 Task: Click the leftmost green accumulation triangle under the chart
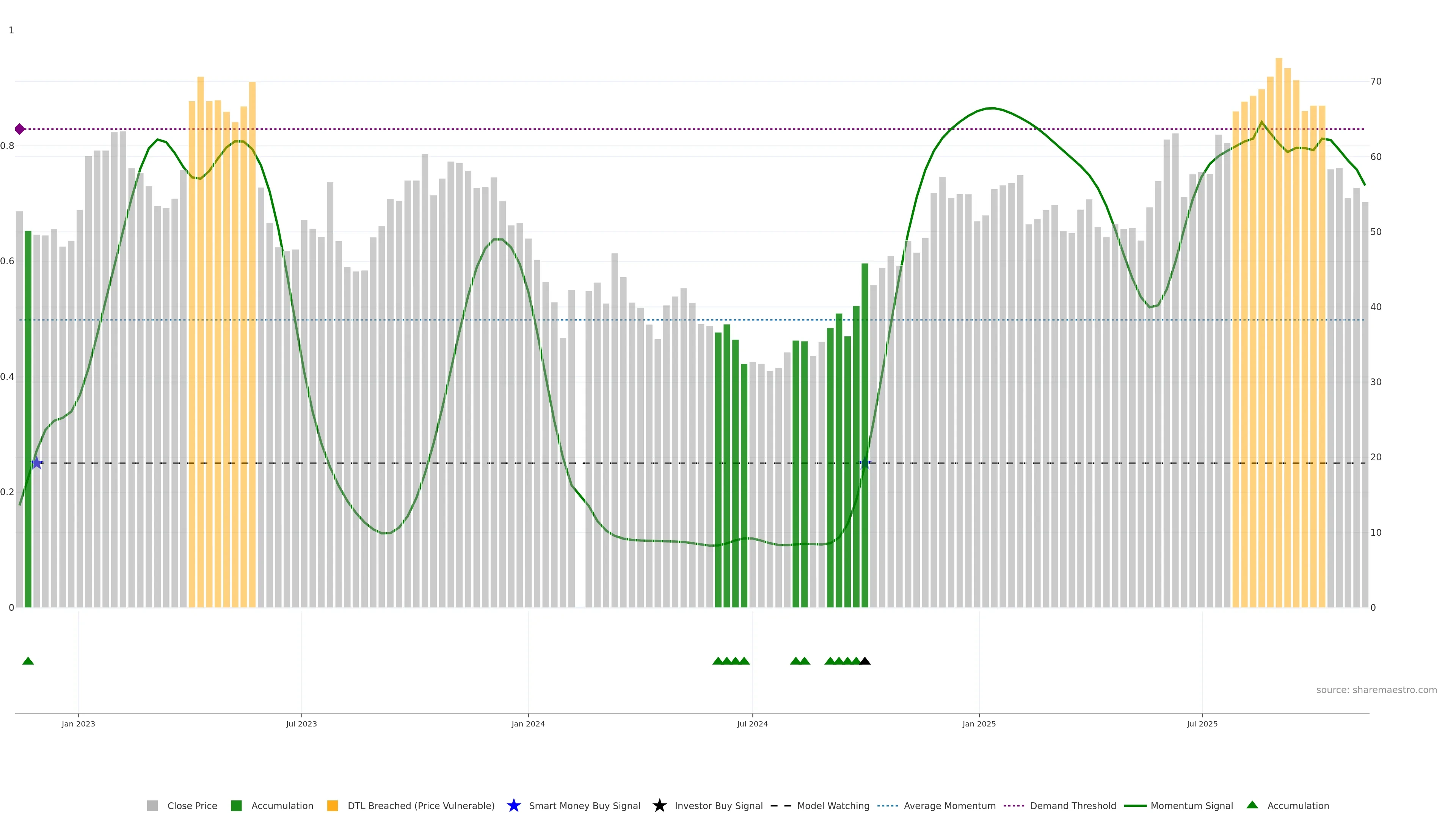tap(28, 661)
